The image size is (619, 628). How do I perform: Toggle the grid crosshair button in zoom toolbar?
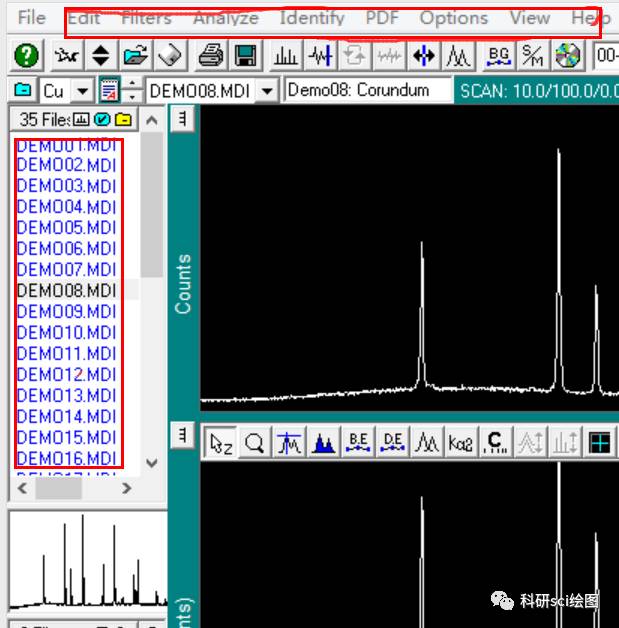tap(600, 443)
